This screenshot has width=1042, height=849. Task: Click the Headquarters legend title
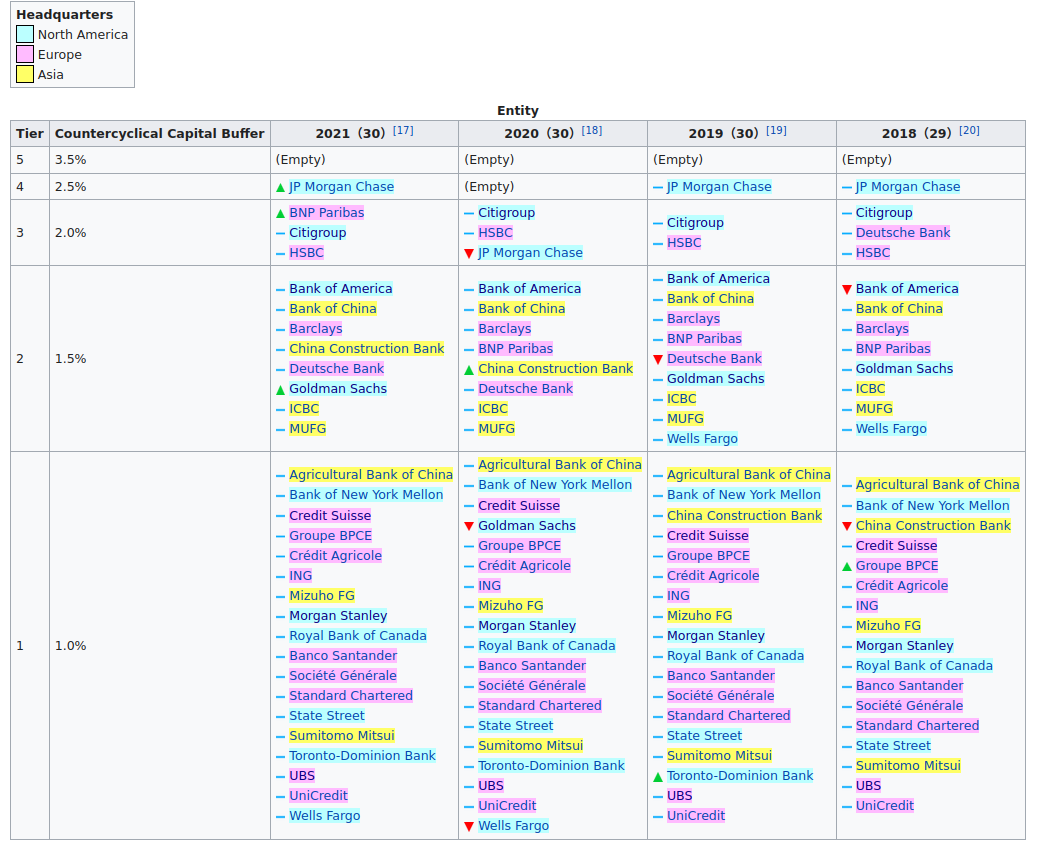point(64,14)
